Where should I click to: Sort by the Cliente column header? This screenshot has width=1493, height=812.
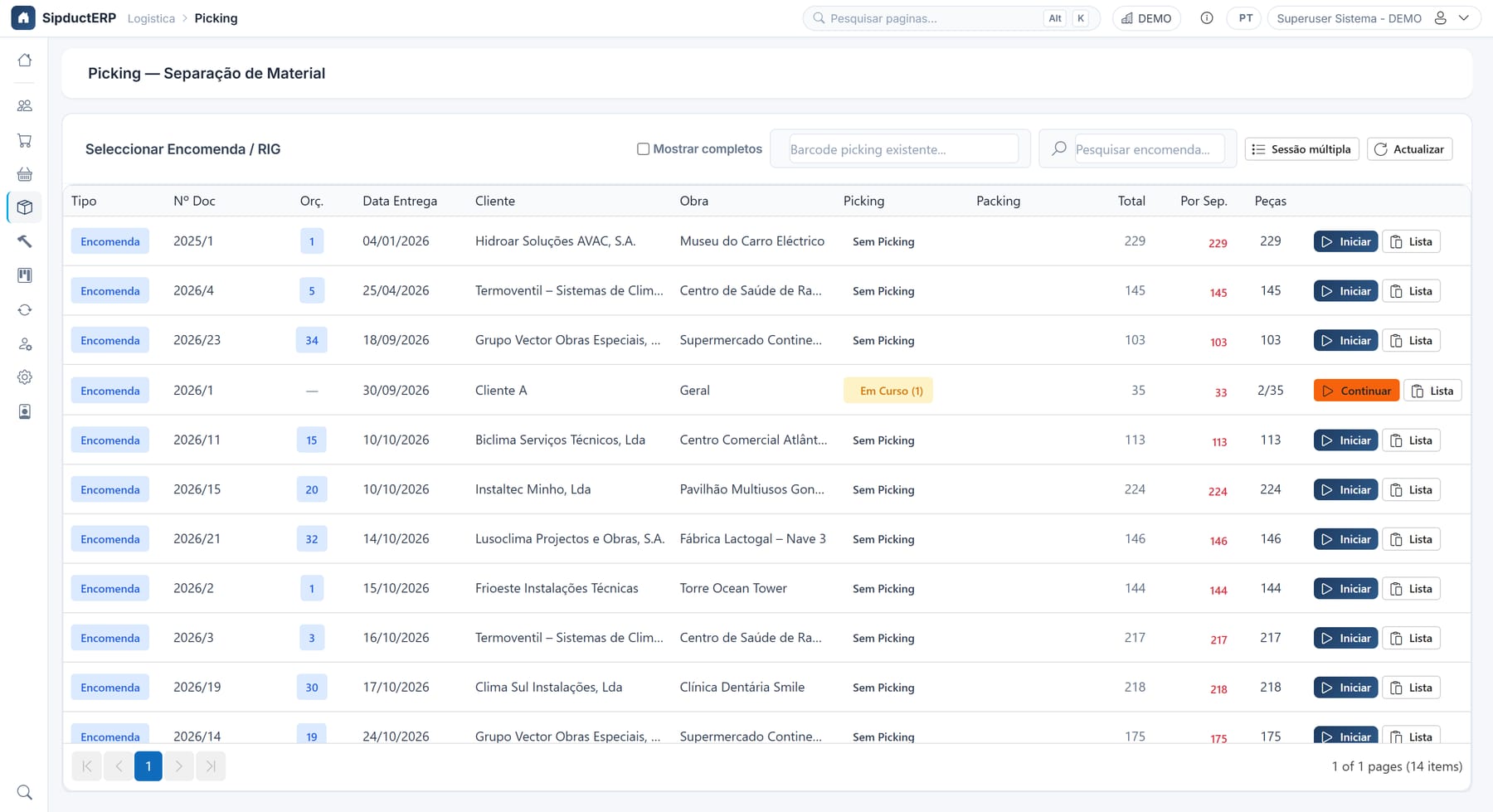[495, 201]
